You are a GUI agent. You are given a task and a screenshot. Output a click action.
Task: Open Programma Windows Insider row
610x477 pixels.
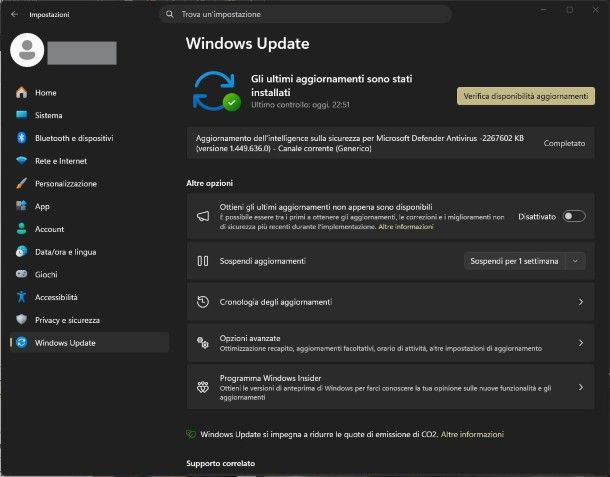point(391,387)
